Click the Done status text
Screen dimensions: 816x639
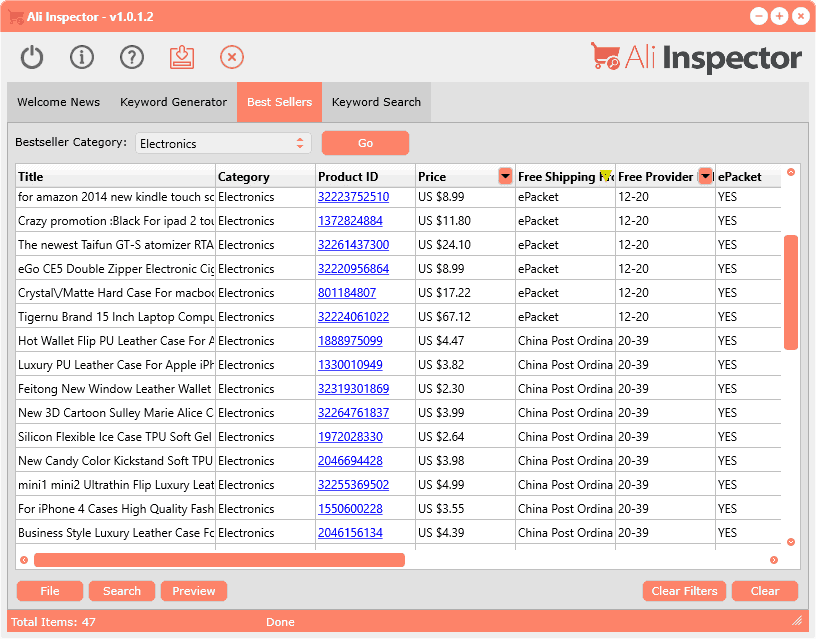tap(280, 622)
